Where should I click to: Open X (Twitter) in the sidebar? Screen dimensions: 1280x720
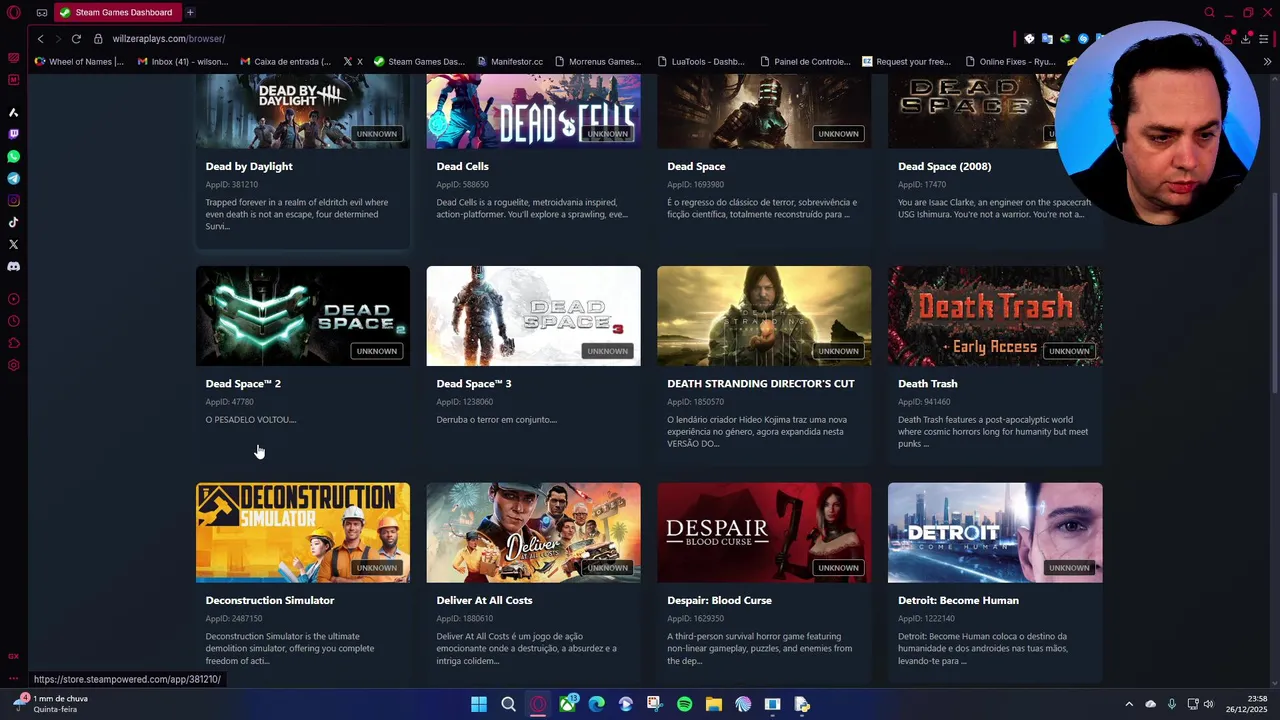(14, 244)
